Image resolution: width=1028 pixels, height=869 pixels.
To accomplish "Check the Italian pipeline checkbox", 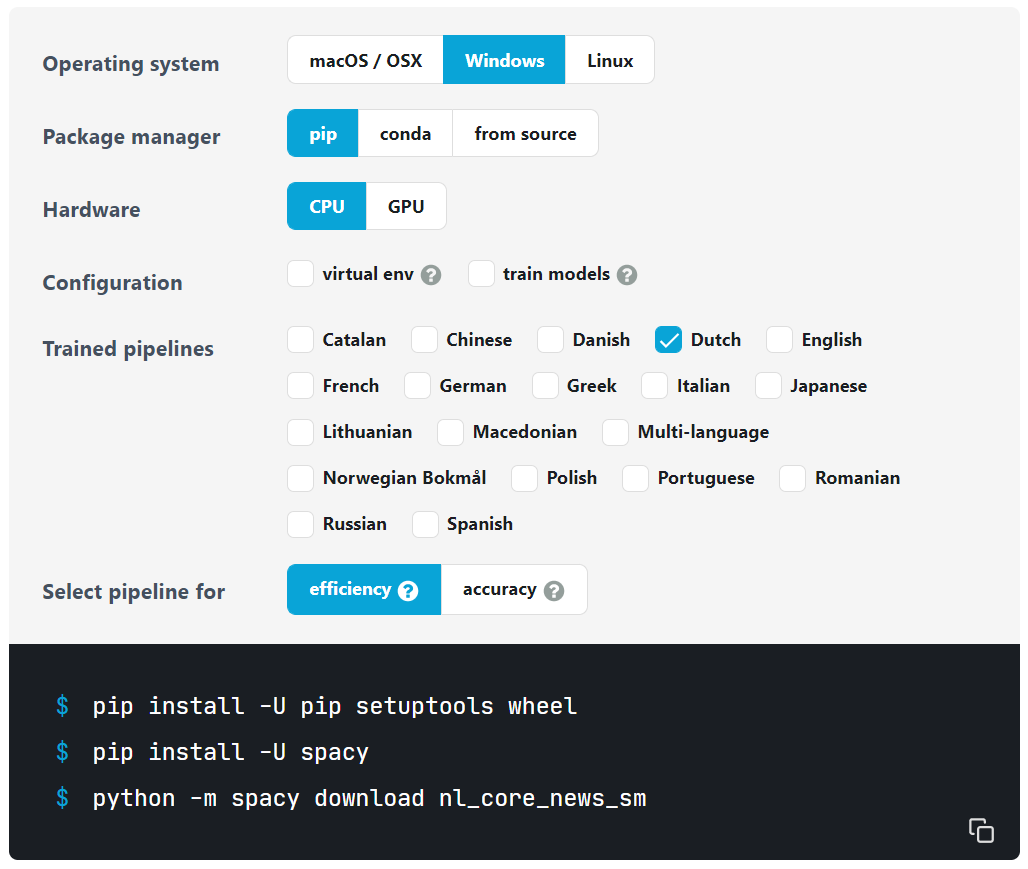I will click(x=654, y=386).
